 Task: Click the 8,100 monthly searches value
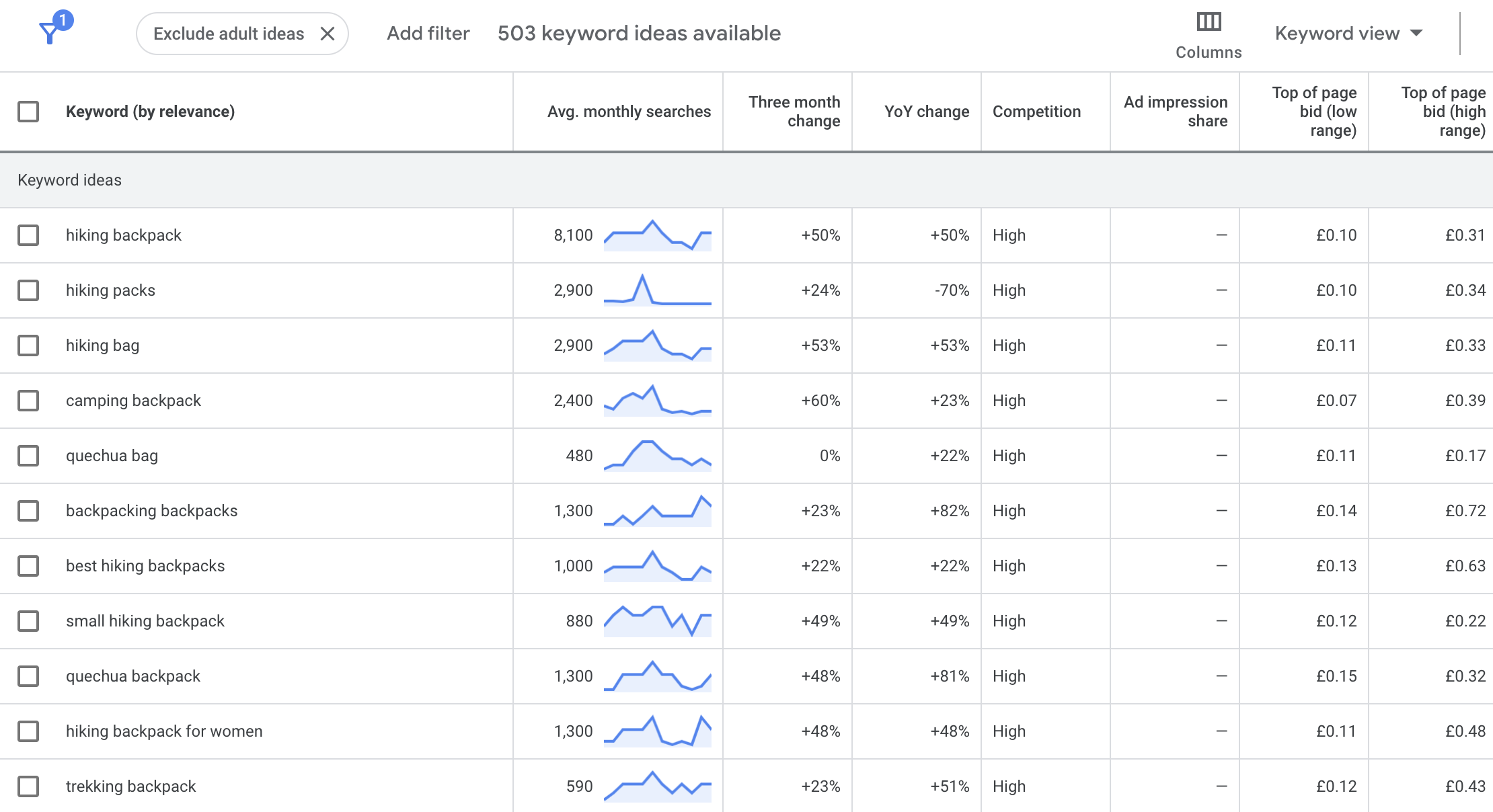(573, 235)
